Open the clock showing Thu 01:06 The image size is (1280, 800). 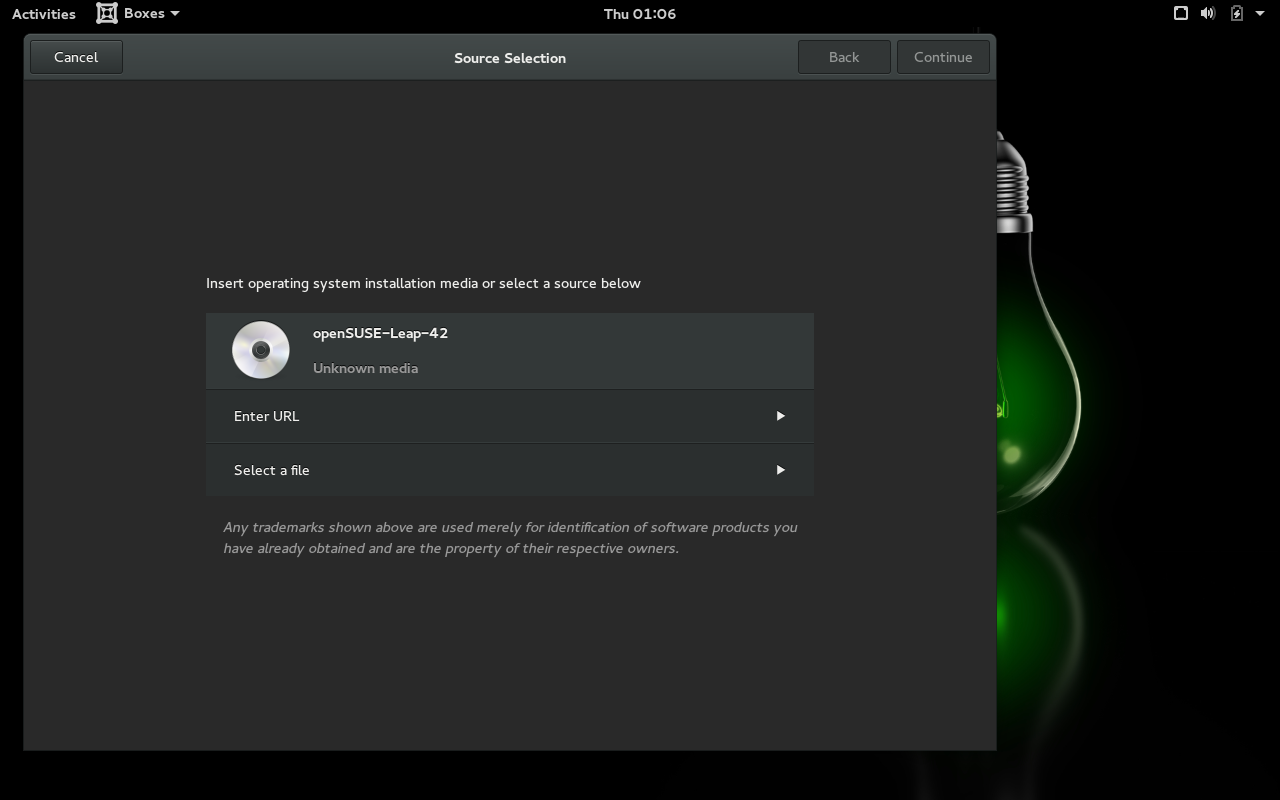point(640,14)
